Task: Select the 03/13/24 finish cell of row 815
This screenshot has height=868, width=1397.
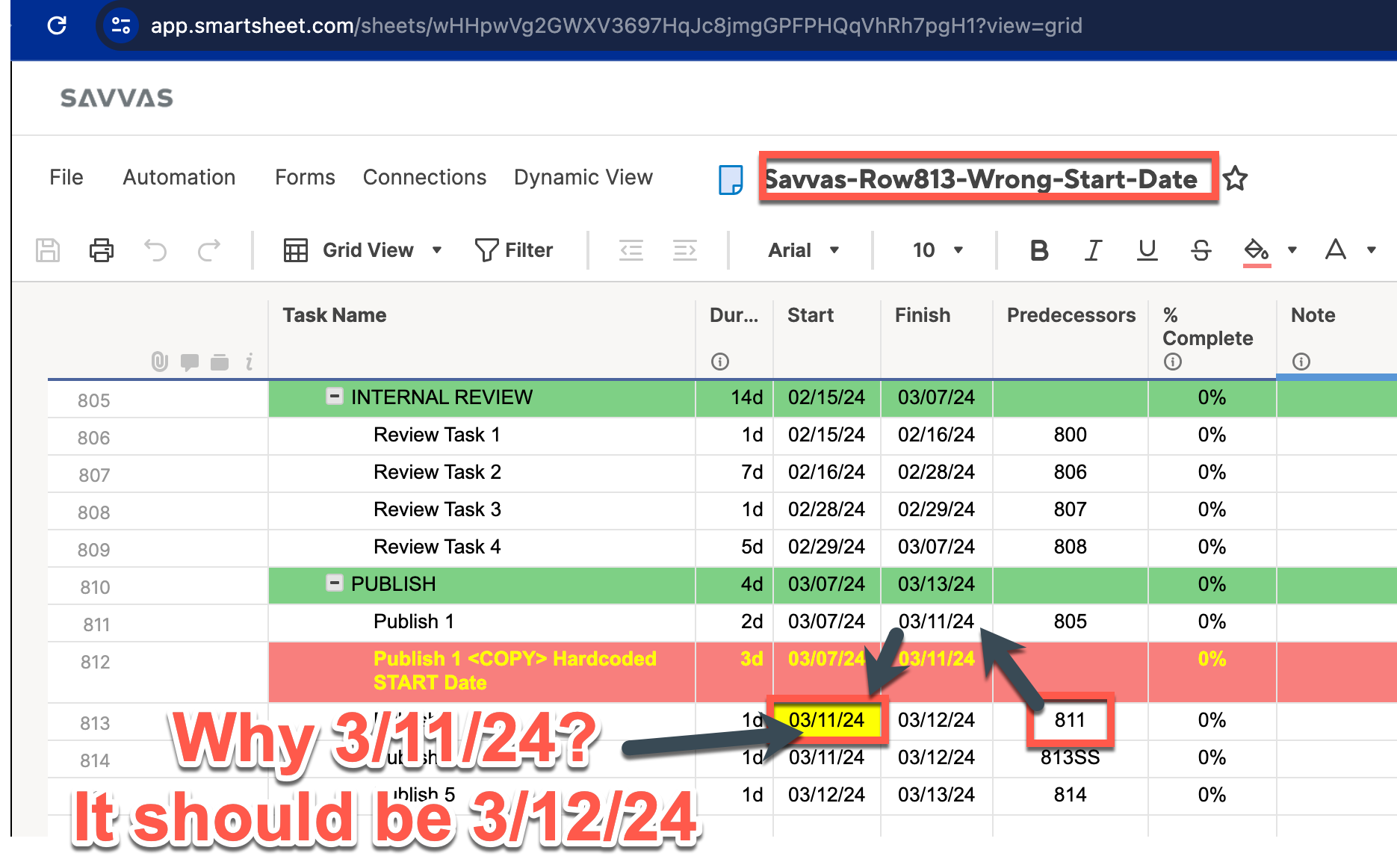Action: coord(937,796)
